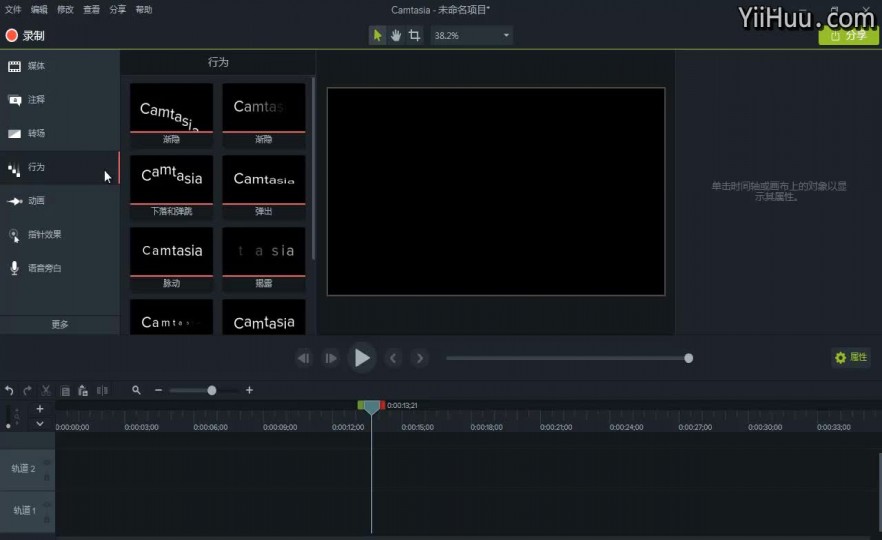Redo the last undone action
Screen dimensions: 882x540
(x=28, y=390)
